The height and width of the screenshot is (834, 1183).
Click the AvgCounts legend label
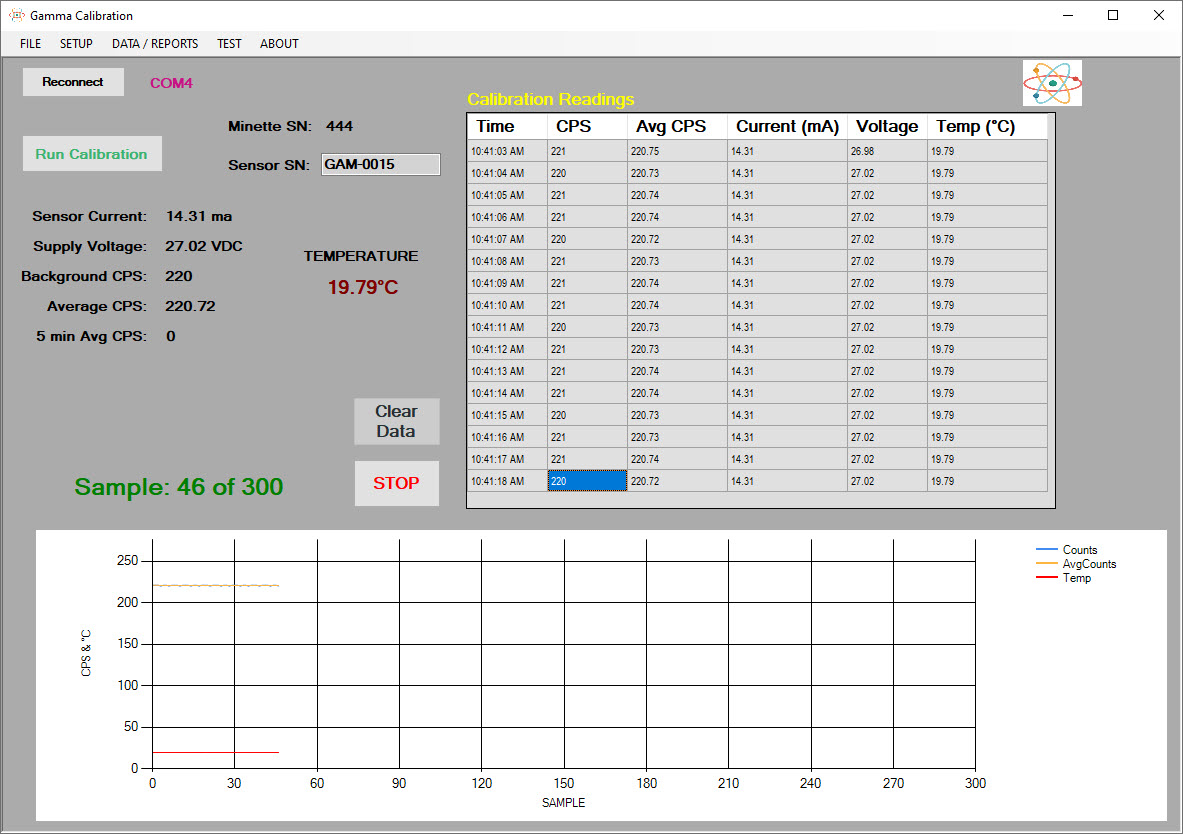point(1089,564)
